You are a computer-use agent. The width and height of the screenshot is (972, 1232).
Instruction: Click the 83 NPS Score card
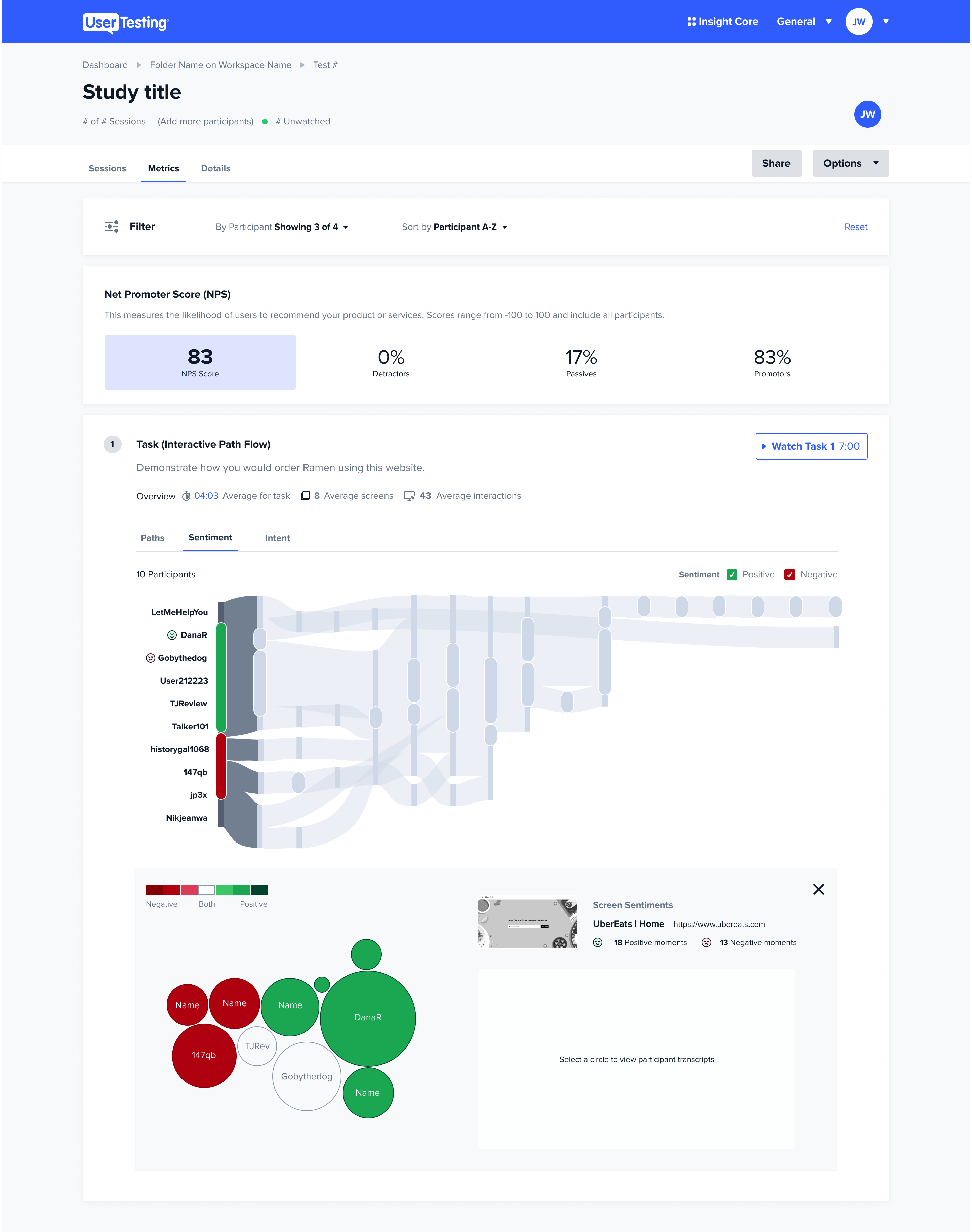[x=200, y=363]
